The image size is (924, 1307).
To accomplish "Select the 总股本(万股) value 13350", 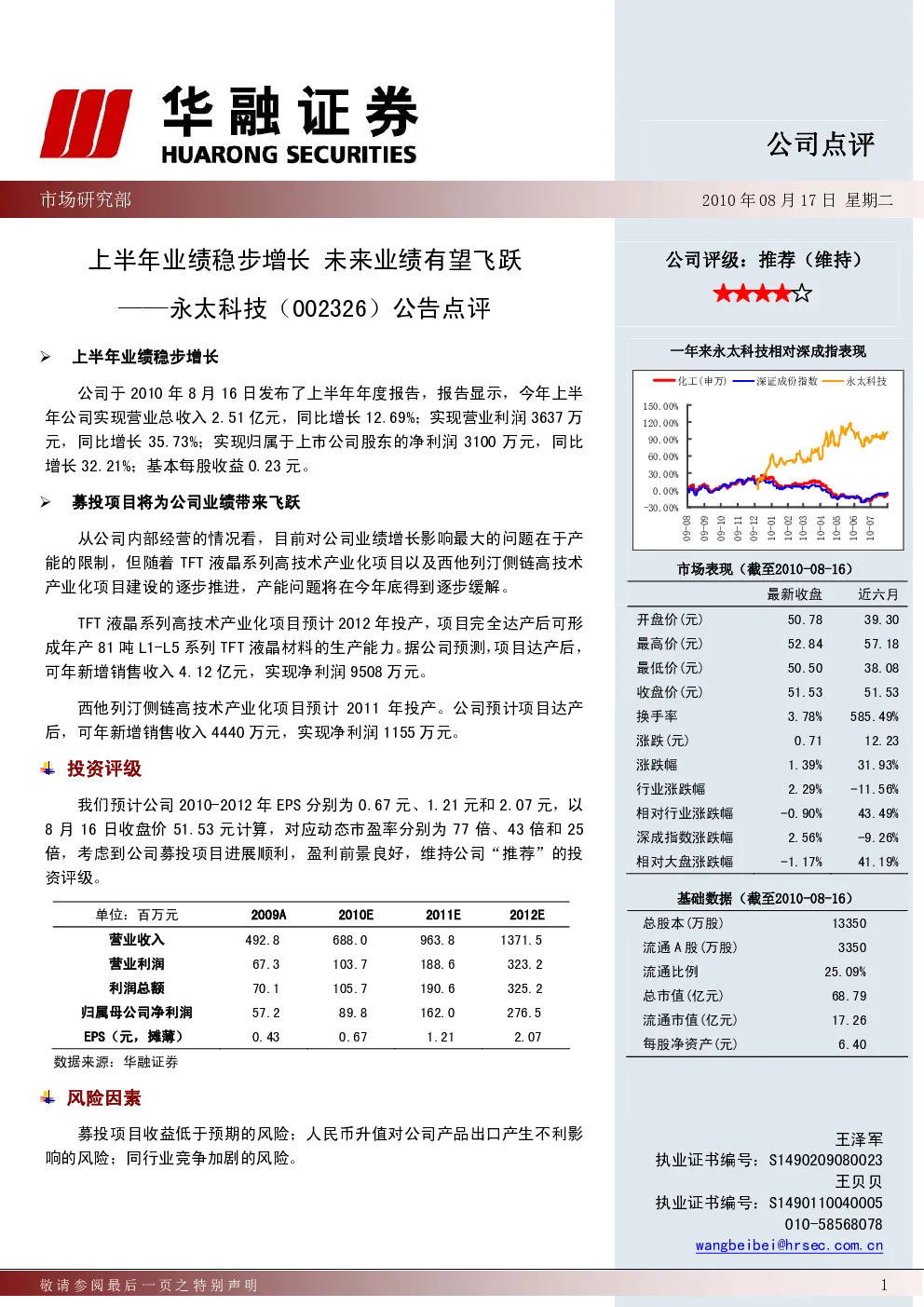I will (849, 923).
